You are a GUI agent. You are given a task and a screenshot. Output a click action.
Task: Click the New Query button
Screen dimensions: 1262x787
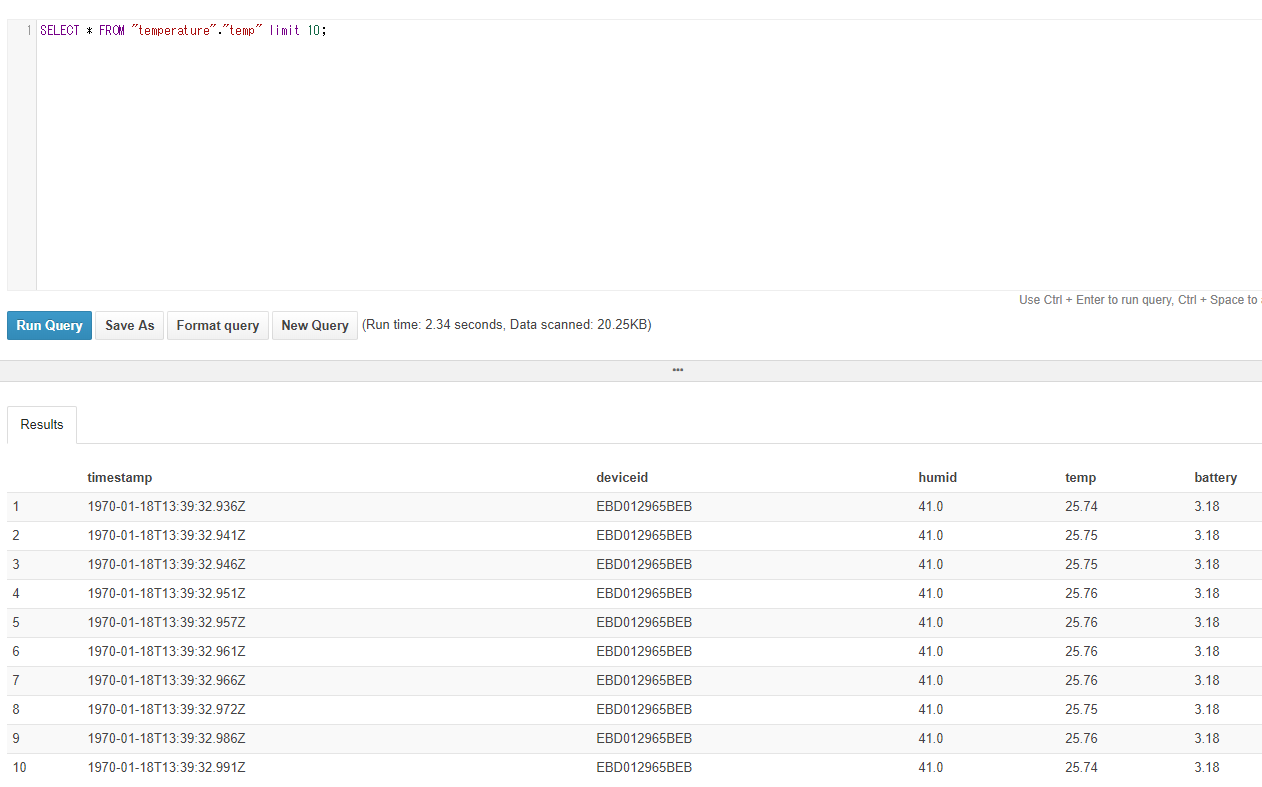314,325
